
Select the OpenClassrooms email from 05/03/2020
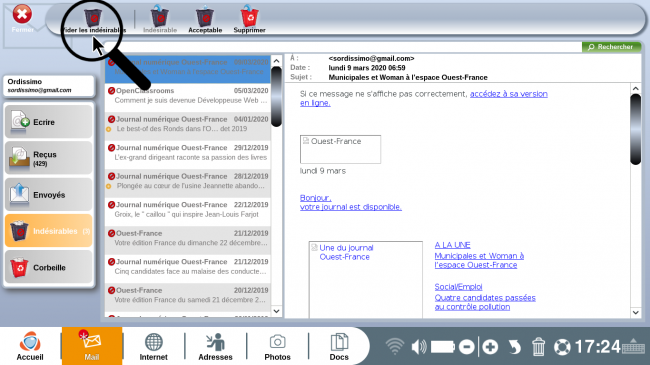(x=188, y=96)
